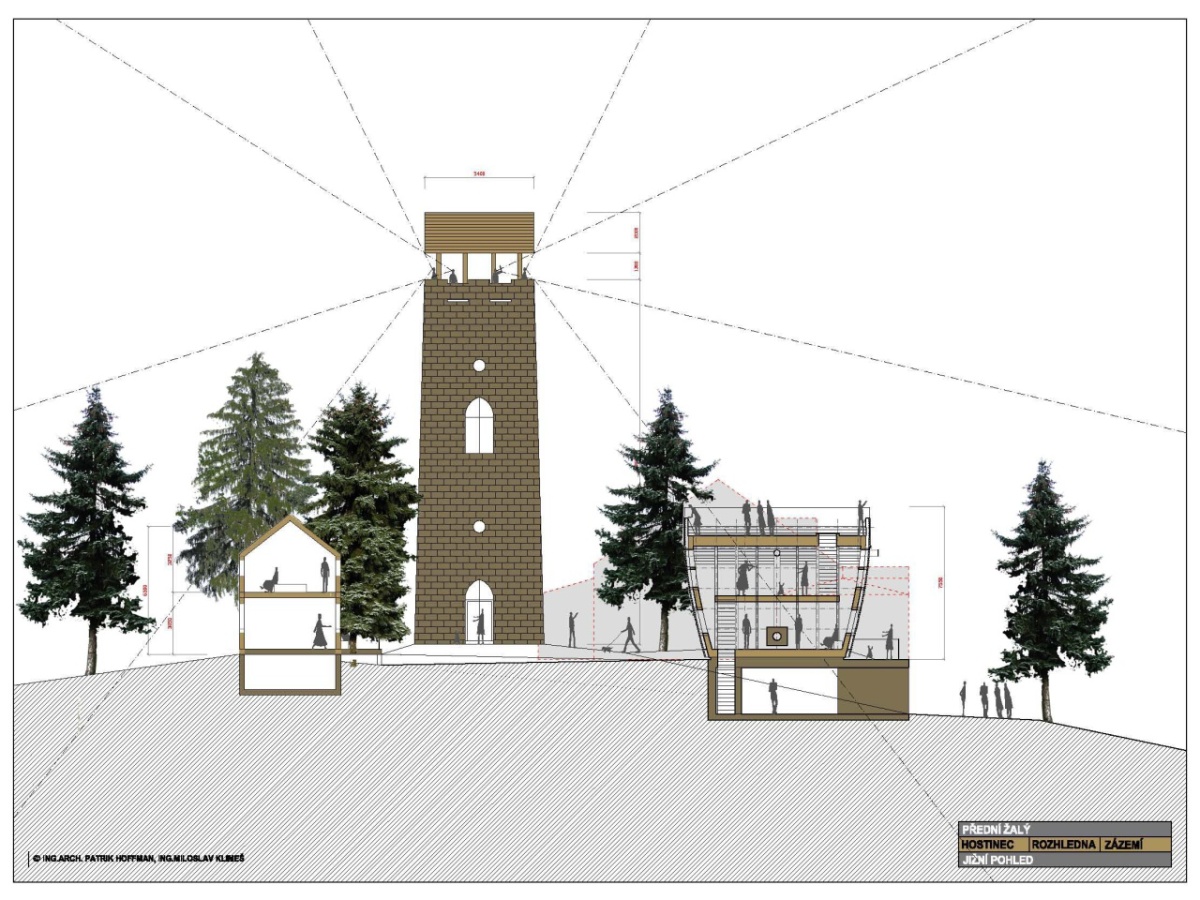Viewport: 1200px width, 900px height.
Task: Select the HOSTINEC cell in title block
Action: (994, 845)
